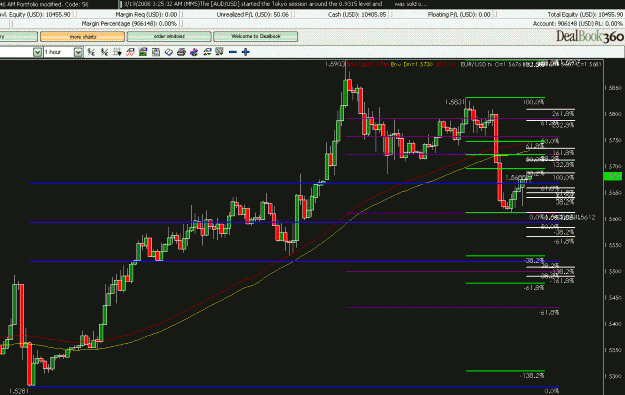
Task: Open the symbol selector dropdown arrow
Action: [37, 52]
